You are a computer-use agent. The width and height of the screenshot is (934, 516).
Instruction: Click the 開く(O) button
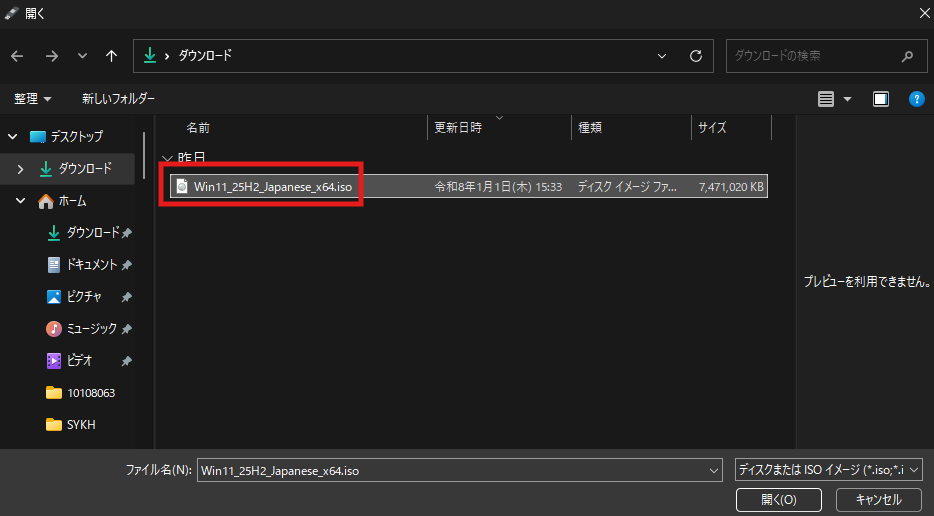[x=778, y=499]
